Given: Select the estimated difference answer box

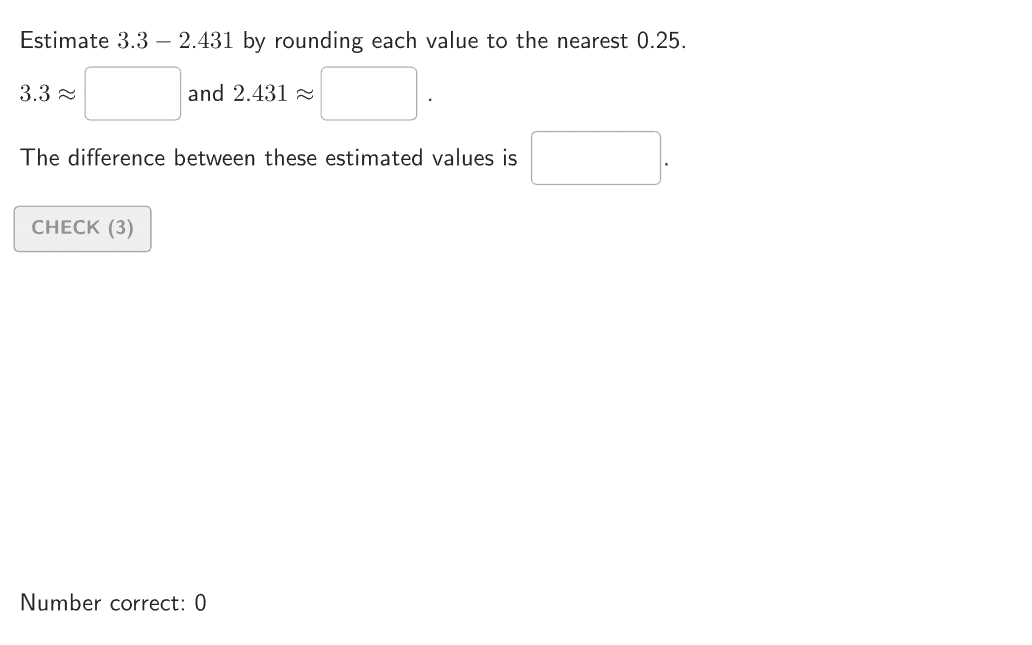Looking at the screenshot, I should pyautogui.click(x=595, y=159).
